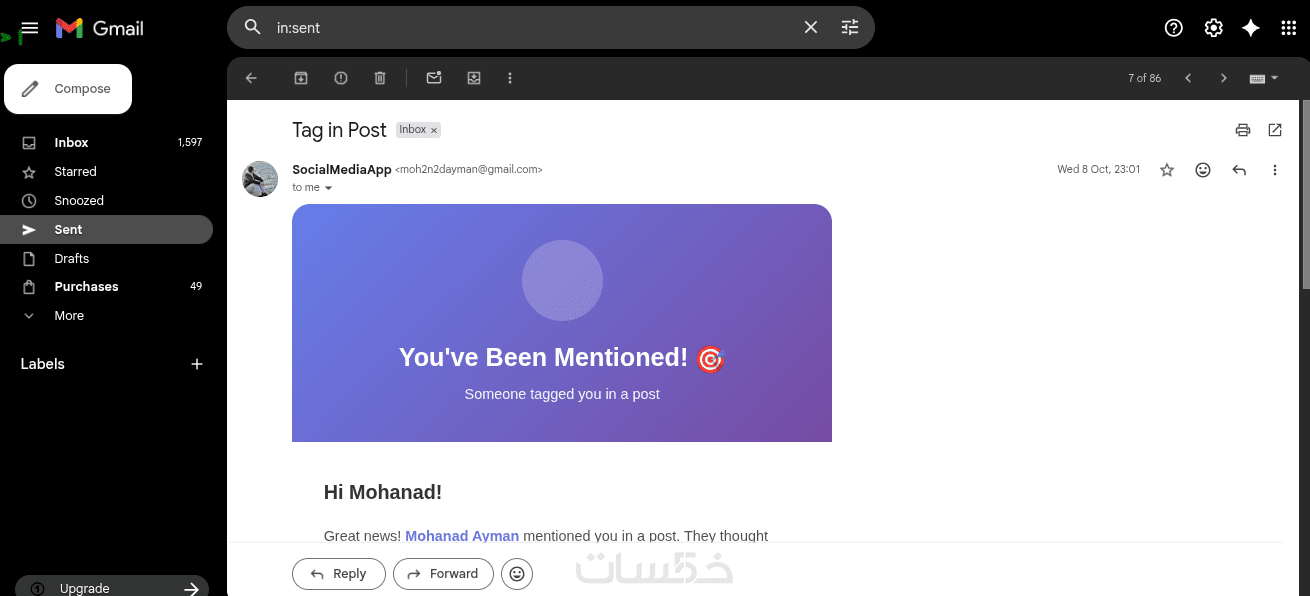Click the Snooze toolbar icon
The image size is (1310, 596).
pos(474,78)
